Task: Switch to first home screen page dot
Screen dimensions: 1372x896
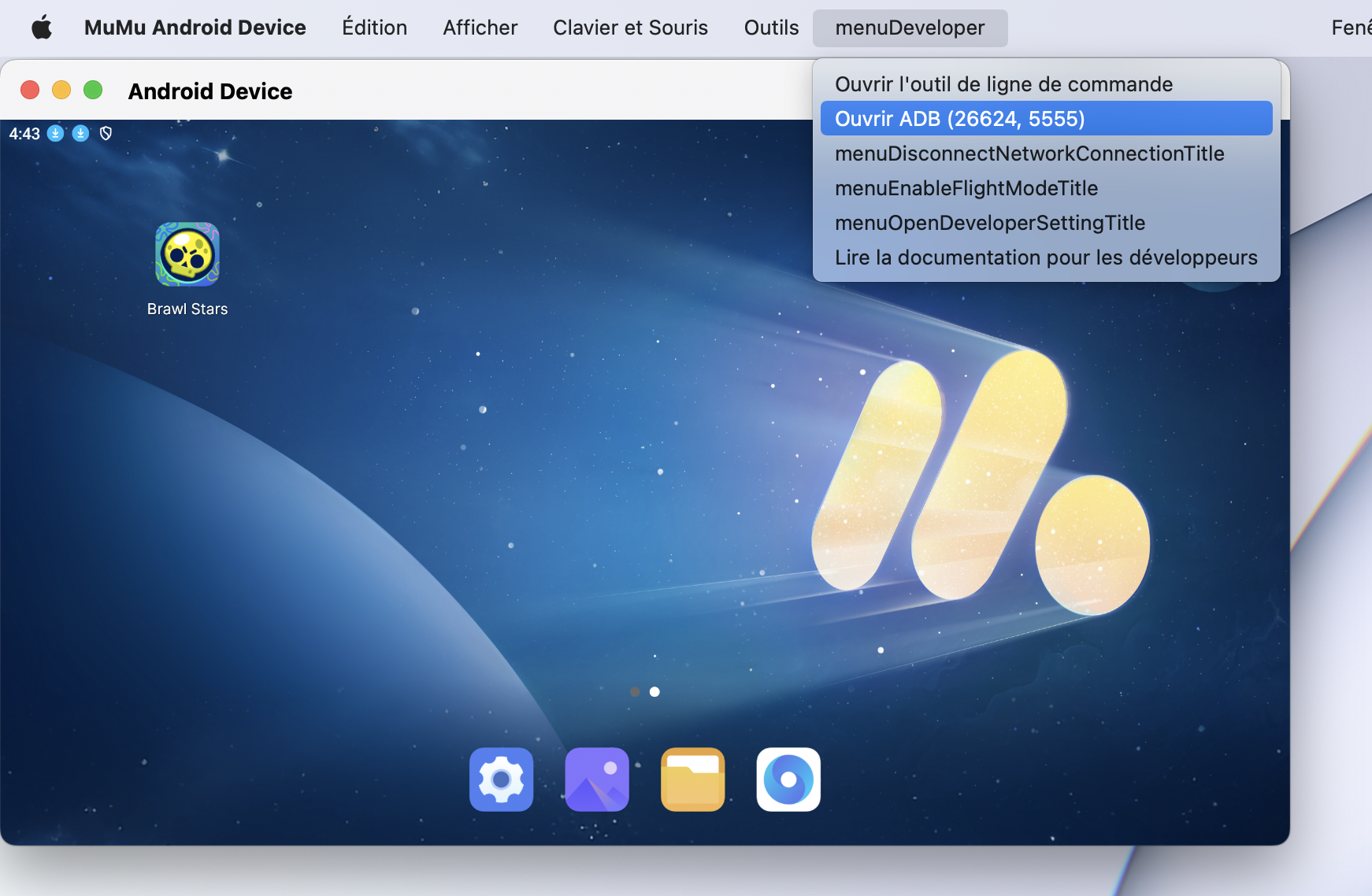Action: pyautogui.click(x=635, y=692)
